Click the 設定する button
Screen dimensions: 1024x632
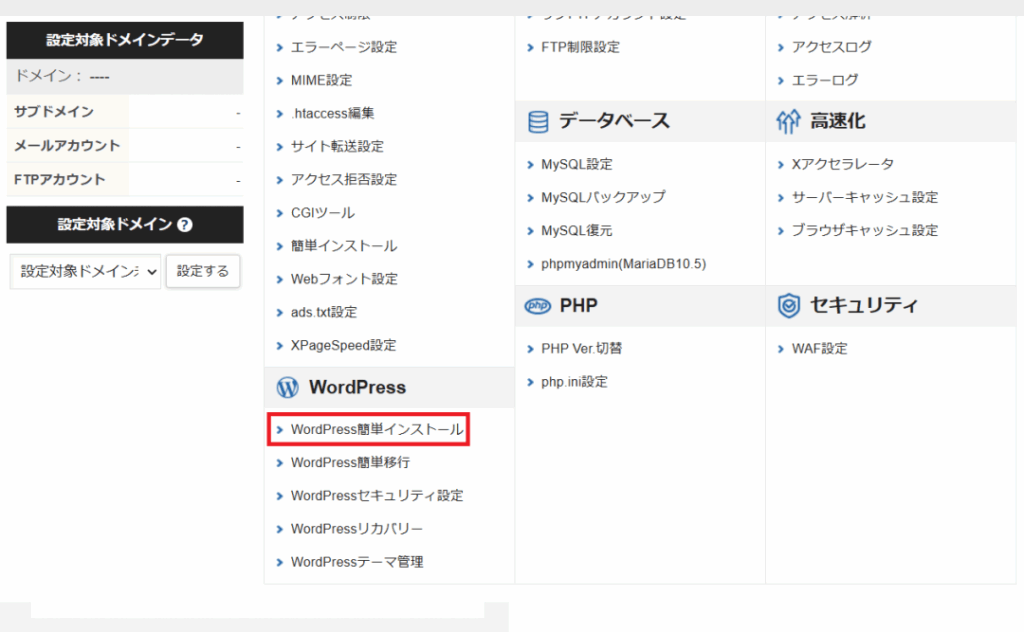click(x=203, y=271)
